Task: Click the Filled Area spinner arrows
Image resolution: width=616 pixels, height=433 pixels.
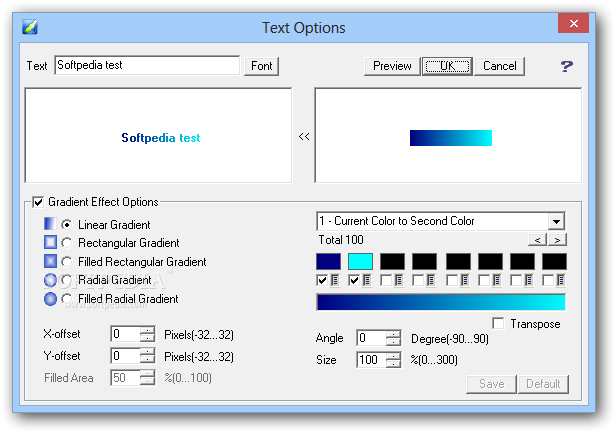Action: coord(147,378)
